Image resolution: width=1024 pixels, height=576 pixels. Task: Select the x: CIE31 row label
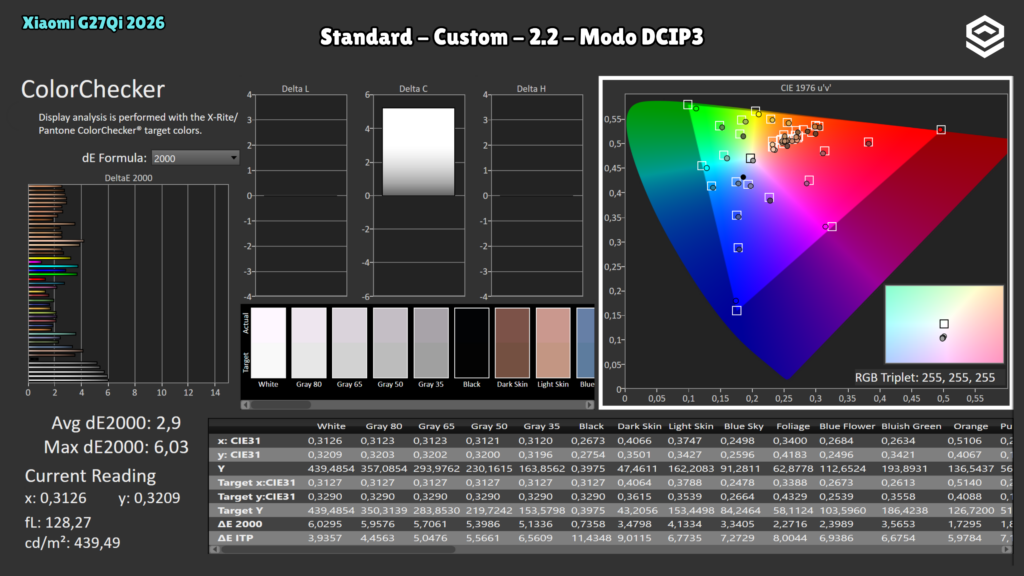(x=238, y=441)
